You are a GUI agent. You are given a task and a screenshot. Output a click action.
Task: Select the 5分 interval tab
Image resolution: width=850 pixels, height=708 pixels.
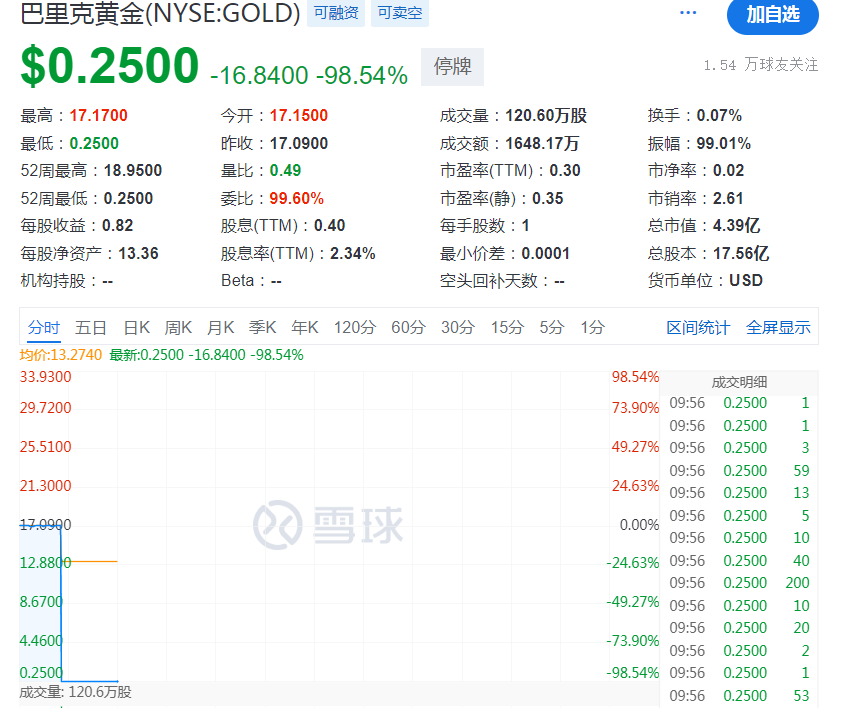[552, 327]
